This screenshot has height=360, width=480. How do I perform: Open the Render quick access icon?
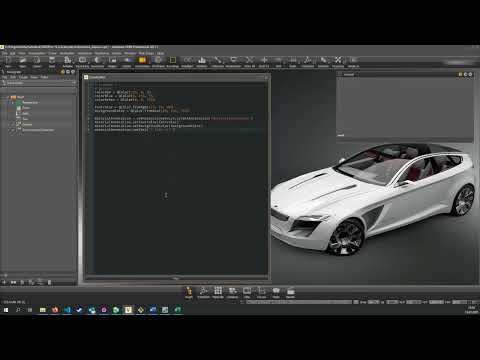point(290,292)
